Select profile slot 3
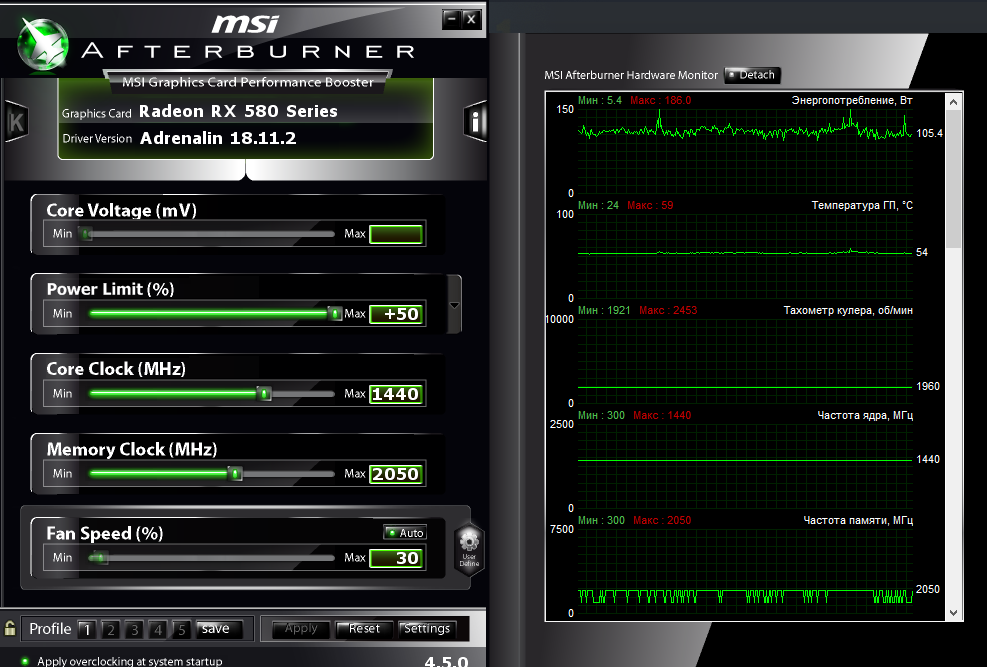Screen dimensions: 987x667 click(134, 629)
